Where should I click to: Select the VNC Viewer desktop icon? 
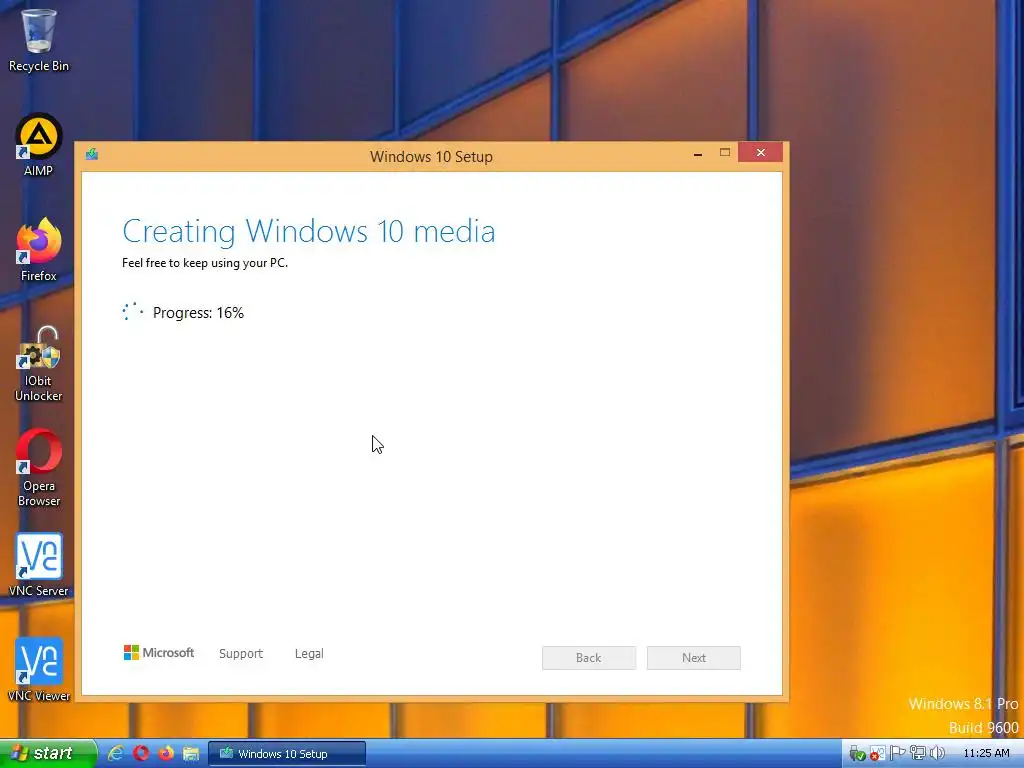(x=39, y=670)
